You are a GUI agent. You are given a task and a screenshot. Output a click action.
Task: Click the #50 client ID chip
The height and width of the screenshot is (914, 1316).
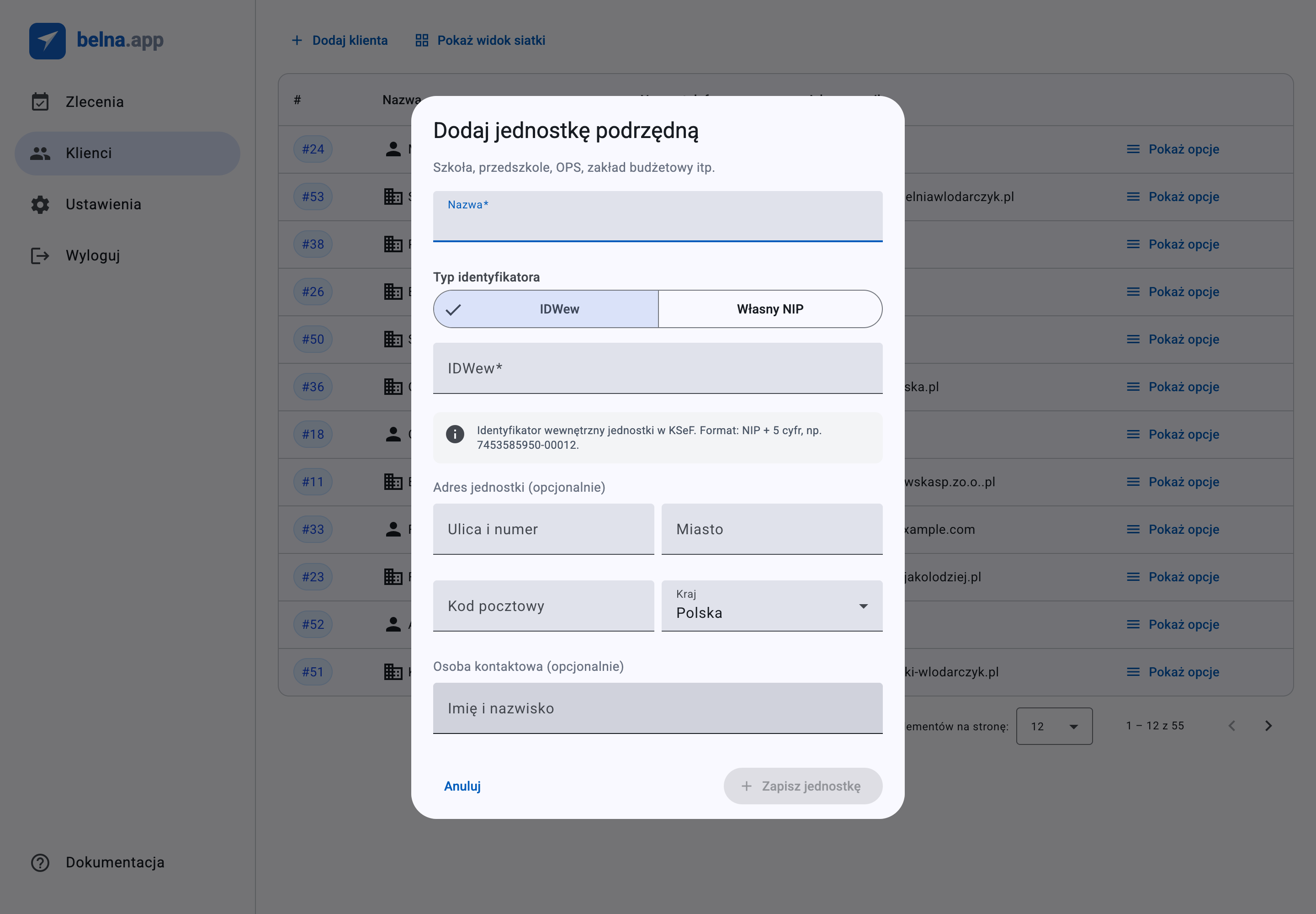pyautogui.click(x=313, y=340)
